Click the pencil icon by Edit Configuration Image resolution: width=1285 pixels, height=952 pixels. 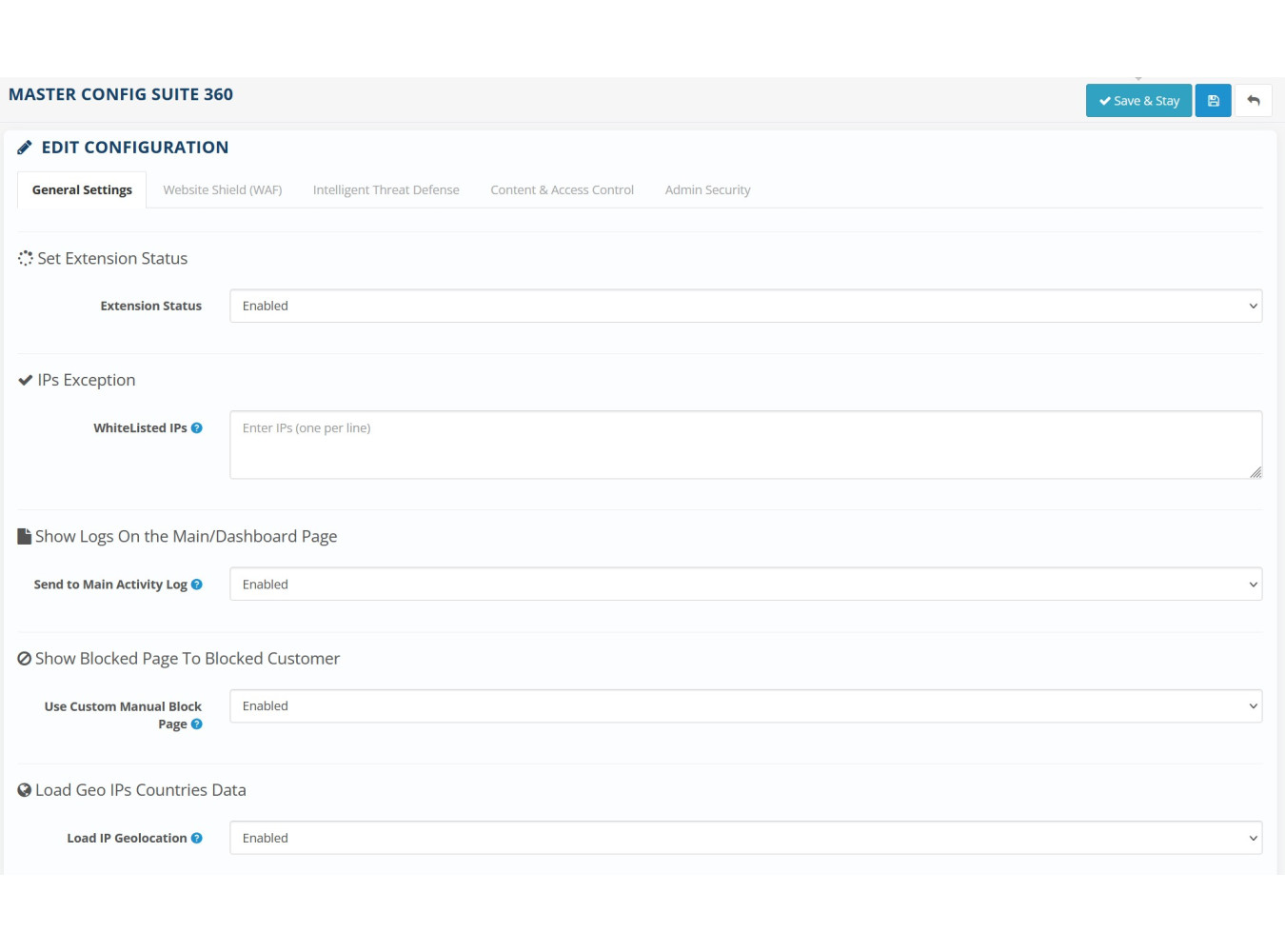(25, 148)
